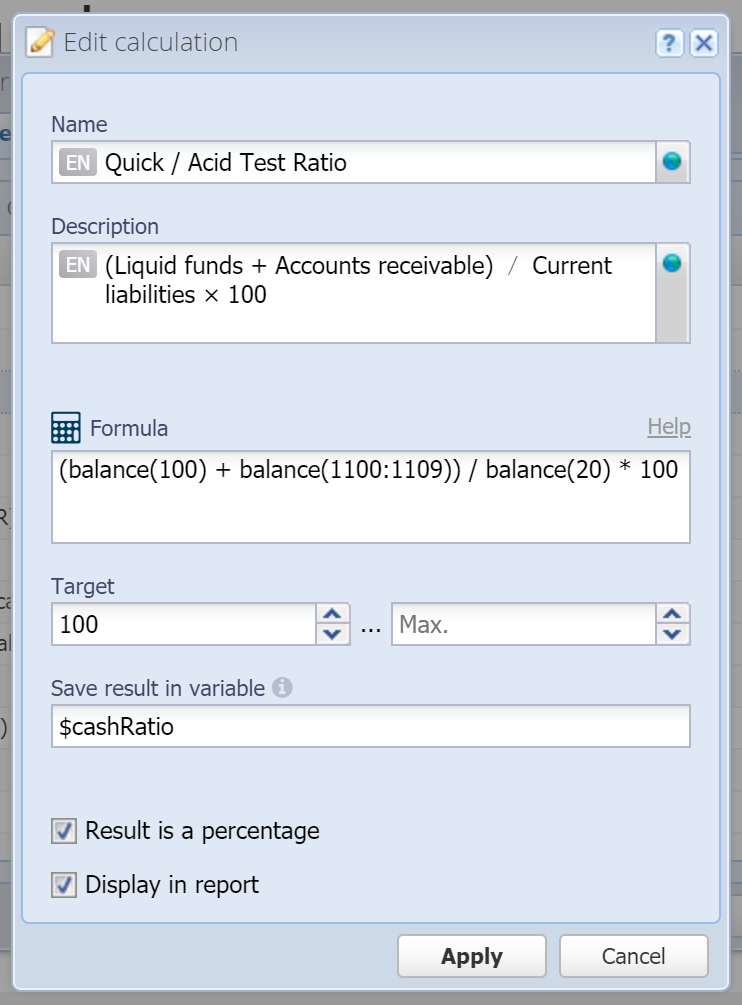Close the Edit calculation dialog

pyautogui.click(x=704, y=44)
